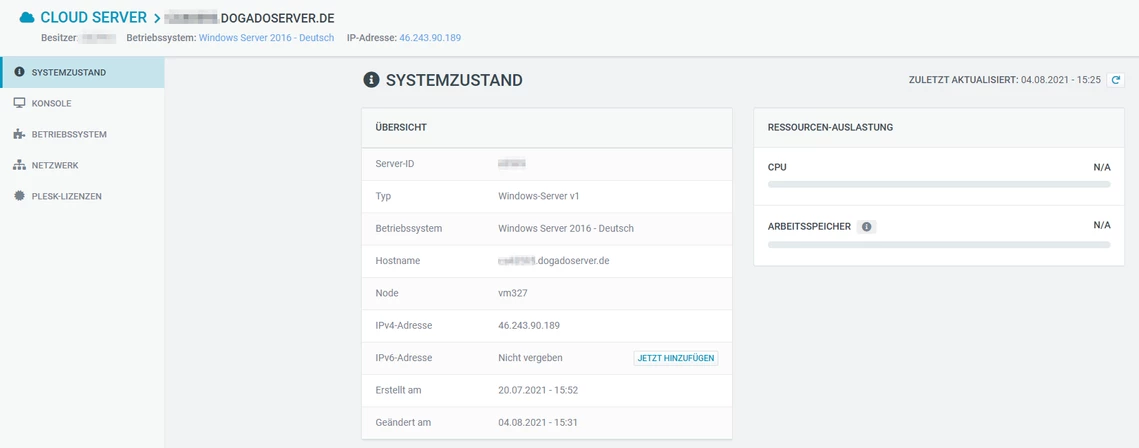Screen dimensions: 1139x448
Task: Click the IP address link in header
Action: click(430, 38)
